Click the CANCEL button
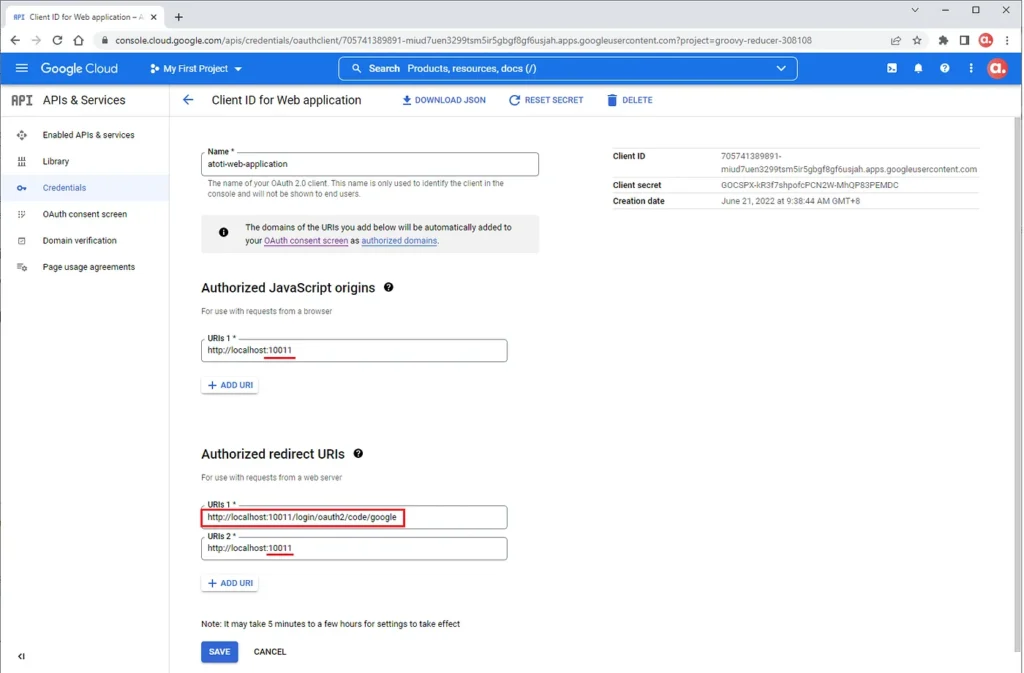 [270, 651]
